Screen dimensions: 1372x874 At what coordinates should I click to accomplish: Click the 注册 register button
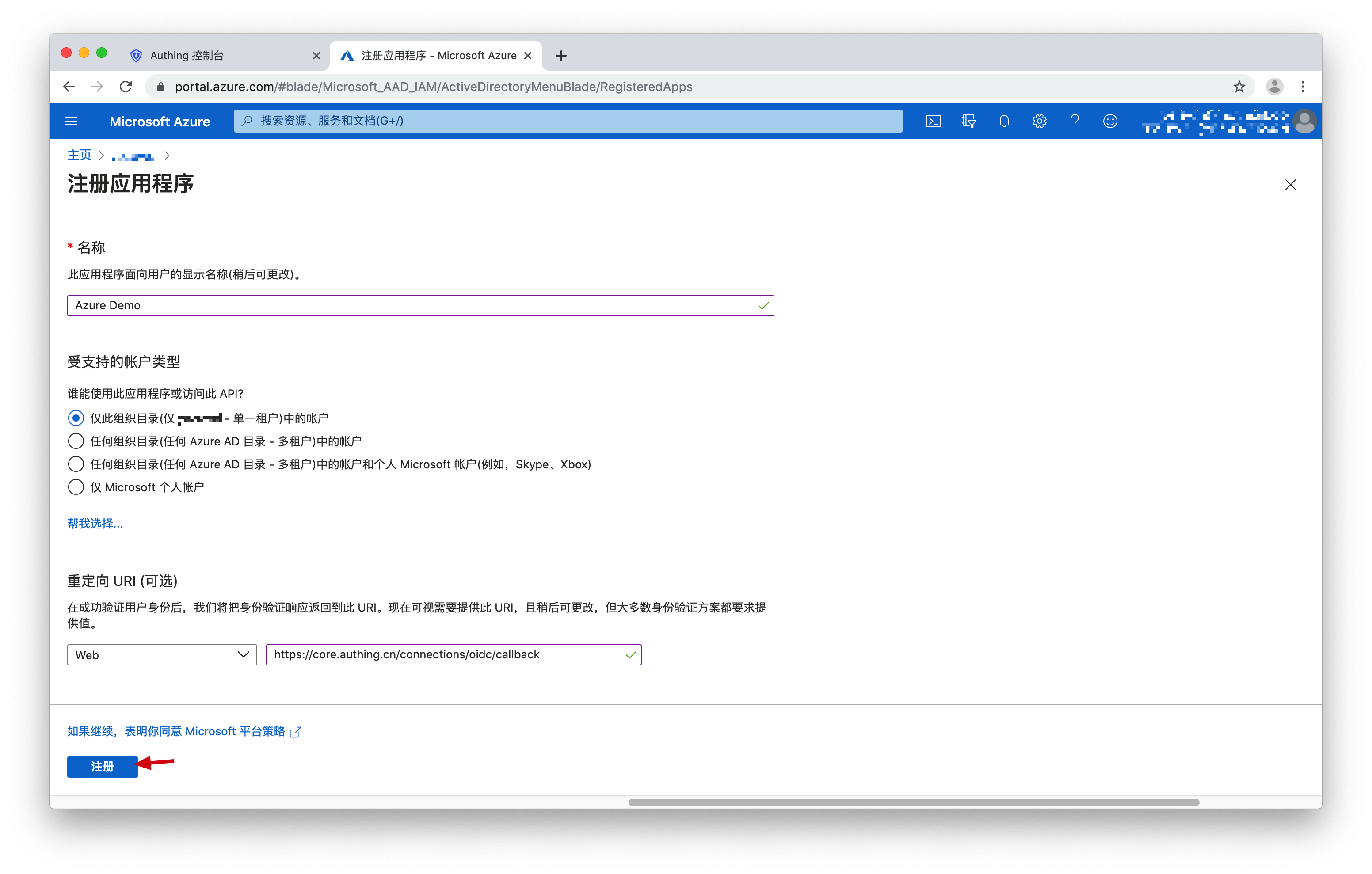[x=102, y=766]
